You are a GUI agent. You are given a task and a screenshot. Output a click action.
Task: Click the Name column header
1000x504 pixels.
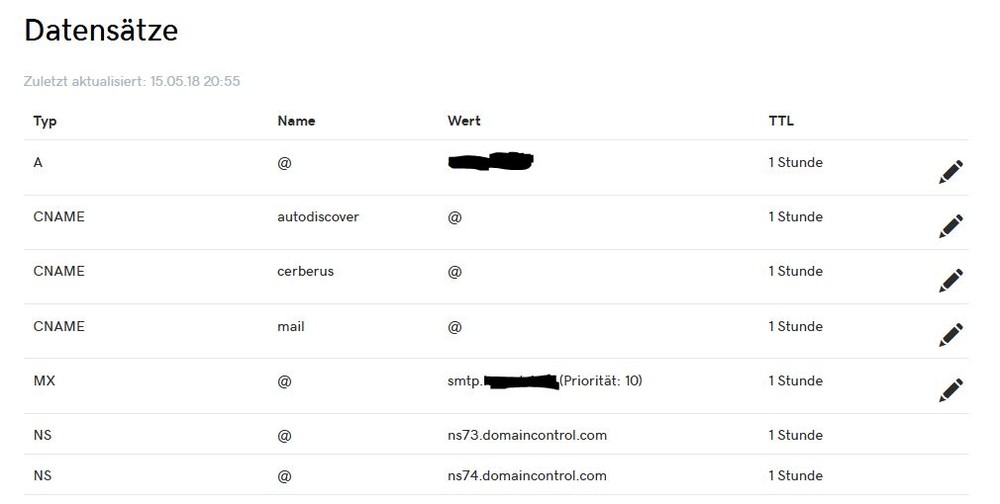coord(296,121)
